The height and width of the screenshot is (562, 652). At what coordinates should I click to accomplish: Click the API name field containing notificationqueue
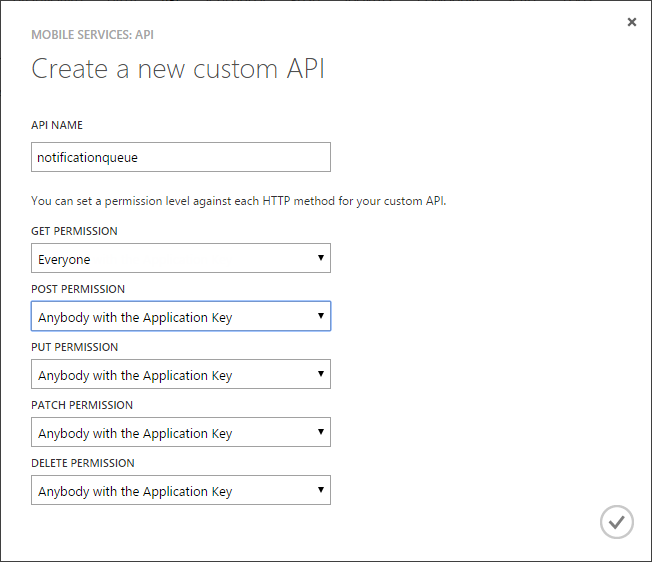coord(180,157)
